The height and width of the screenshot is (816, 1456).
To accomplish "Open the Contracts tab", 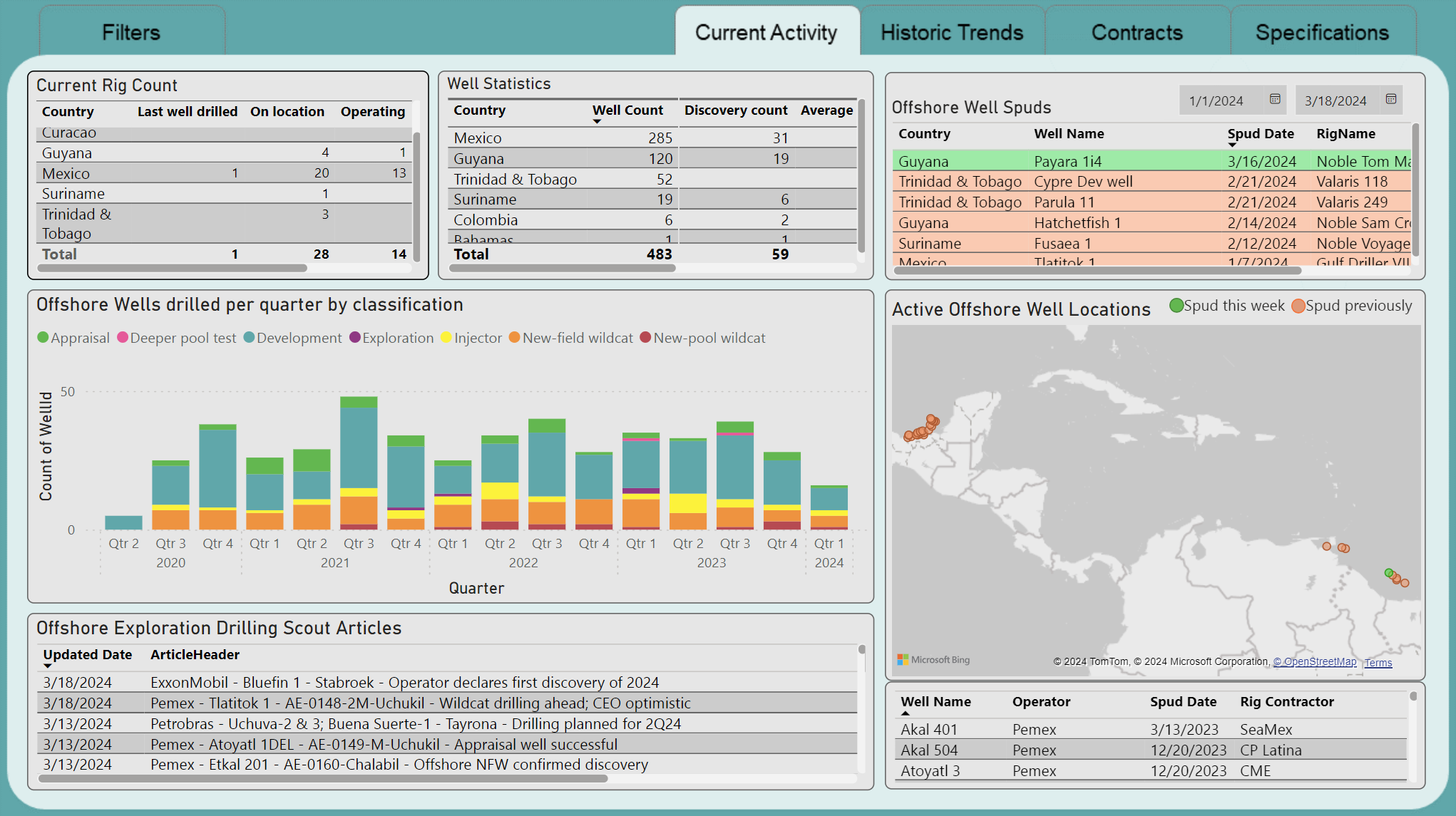I will 1137,33.
